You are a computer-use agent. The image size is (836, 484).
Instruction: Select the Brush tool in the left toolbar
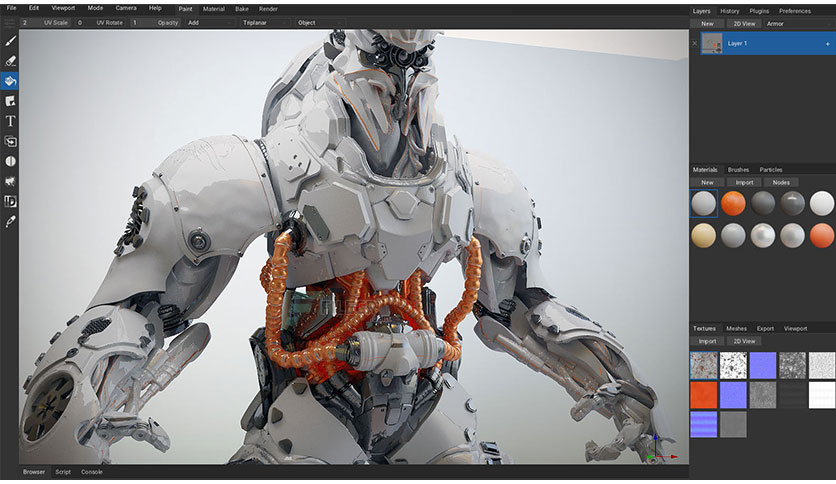tap(10, 41)
